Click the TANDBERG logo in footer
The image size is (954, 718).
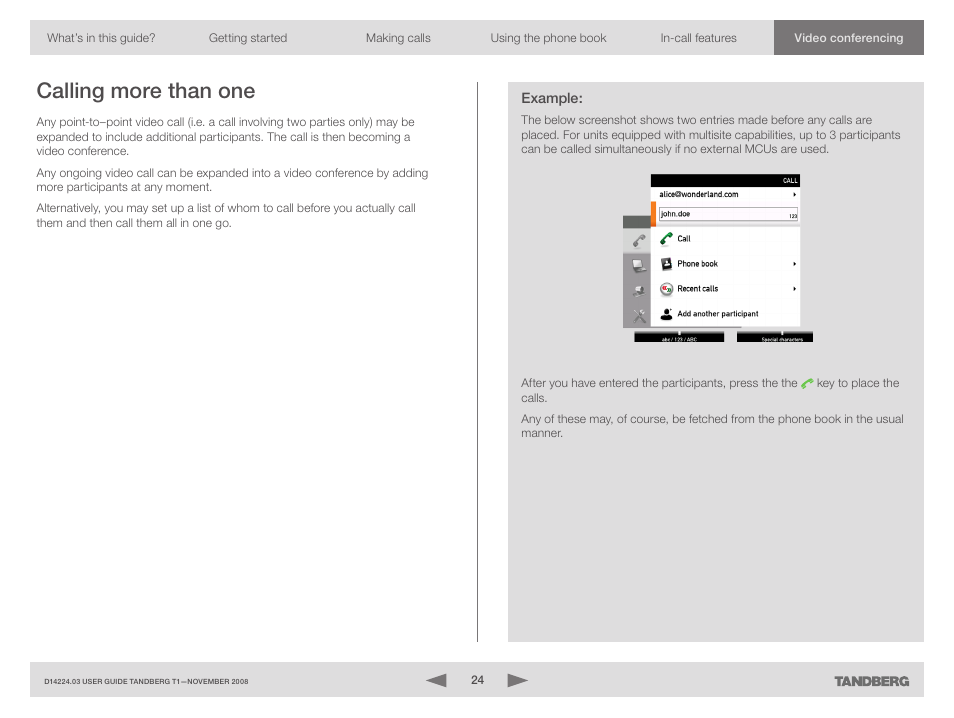[x=871, y=681]
